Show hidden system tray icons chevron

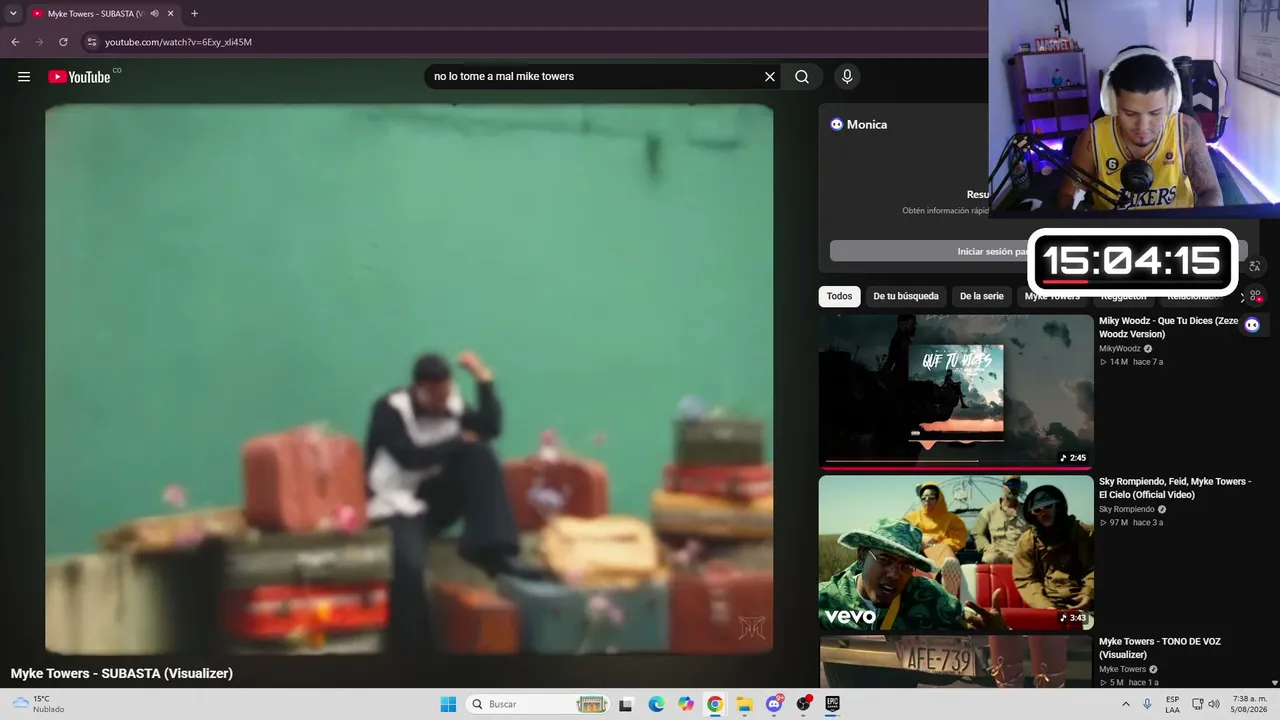[x=1126, y=704]
